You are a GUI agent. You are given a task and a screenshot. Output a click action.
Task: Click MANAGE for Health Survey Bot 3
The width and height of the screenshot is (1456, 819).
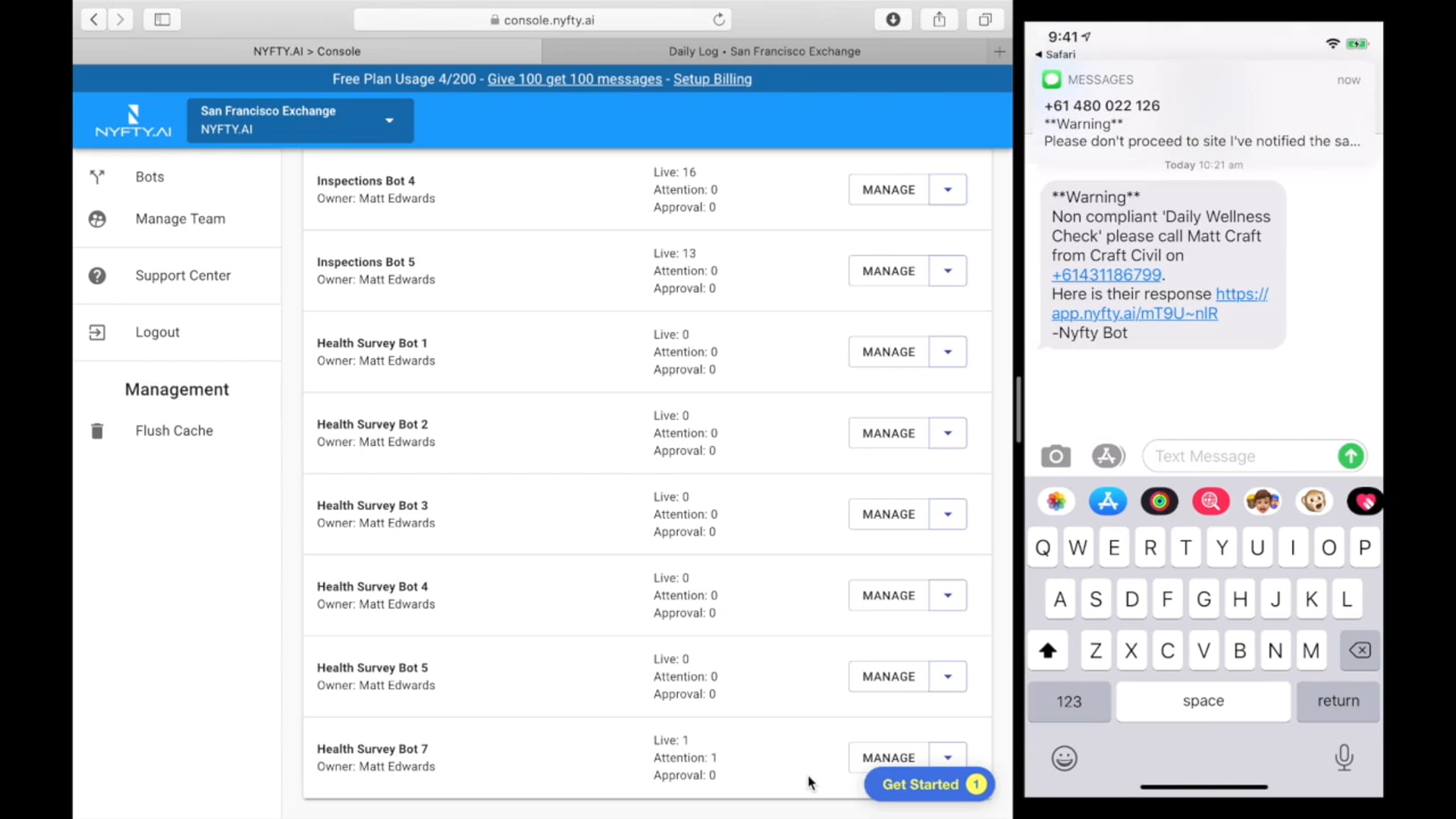(889, 514)
